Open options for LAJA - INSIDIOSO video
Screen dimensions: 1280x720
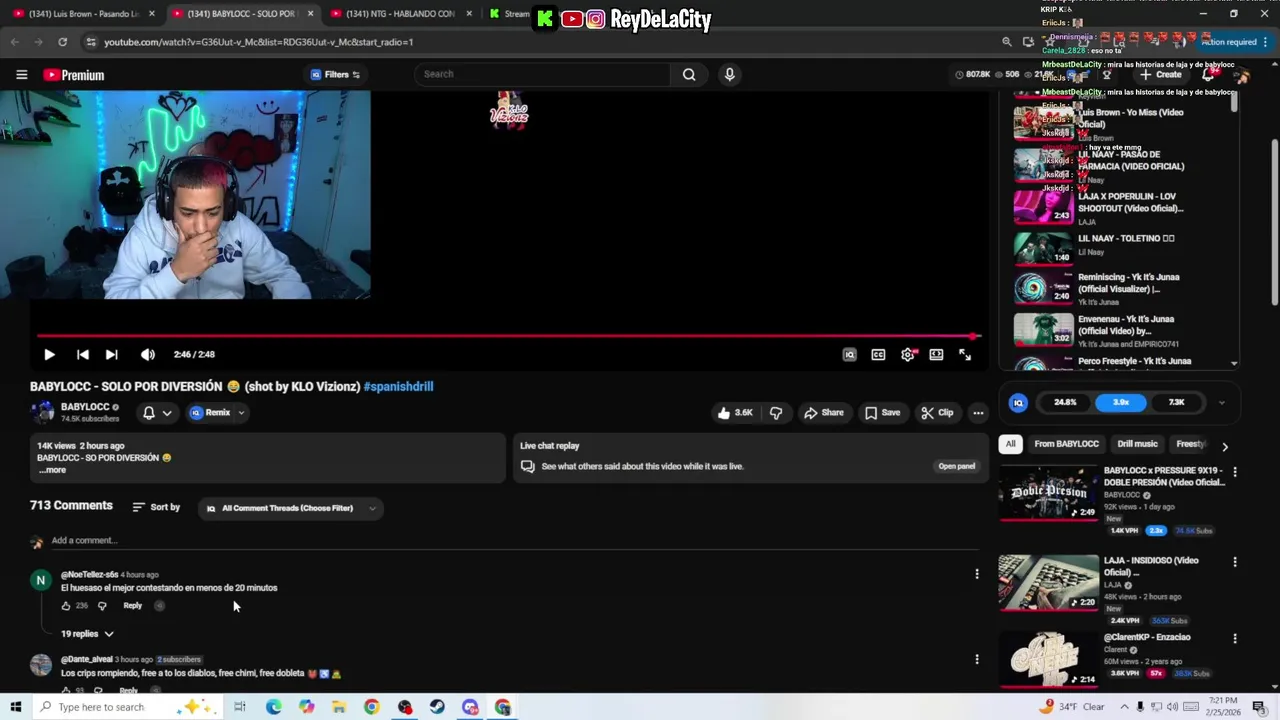click(1235, 562)
